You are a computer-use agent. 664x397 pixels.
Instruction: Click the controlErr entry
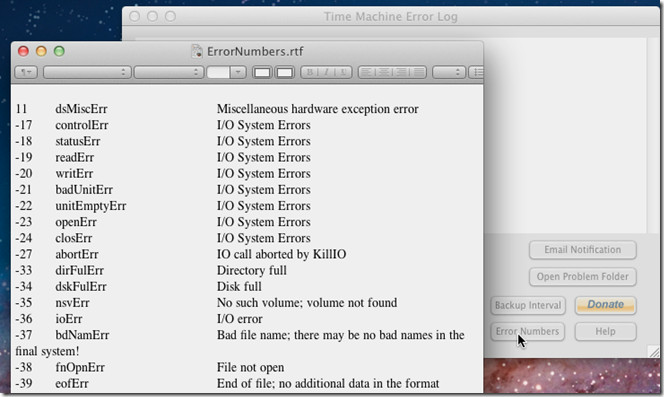coord(82,125)
